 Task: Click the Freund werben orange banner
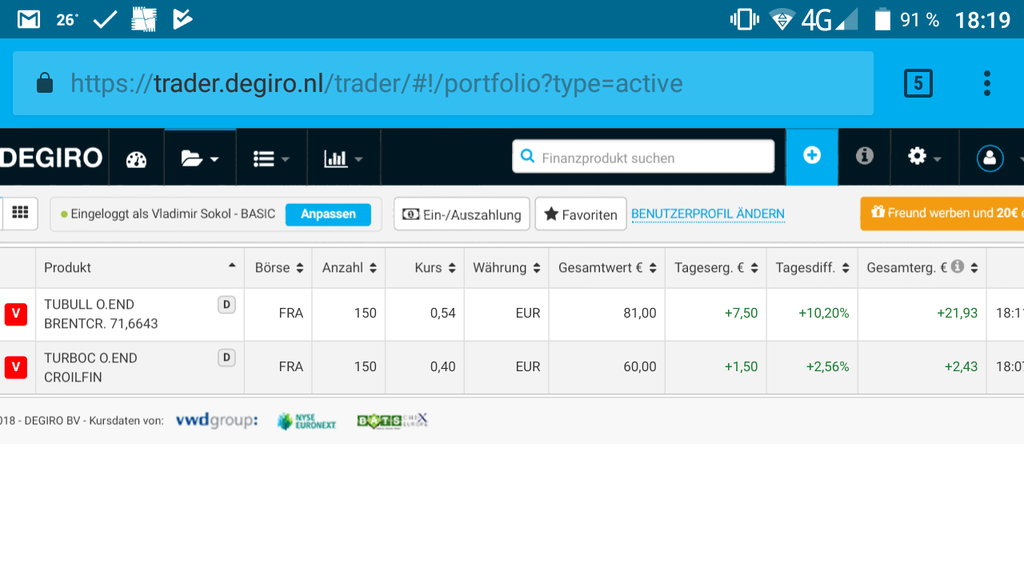942,213
